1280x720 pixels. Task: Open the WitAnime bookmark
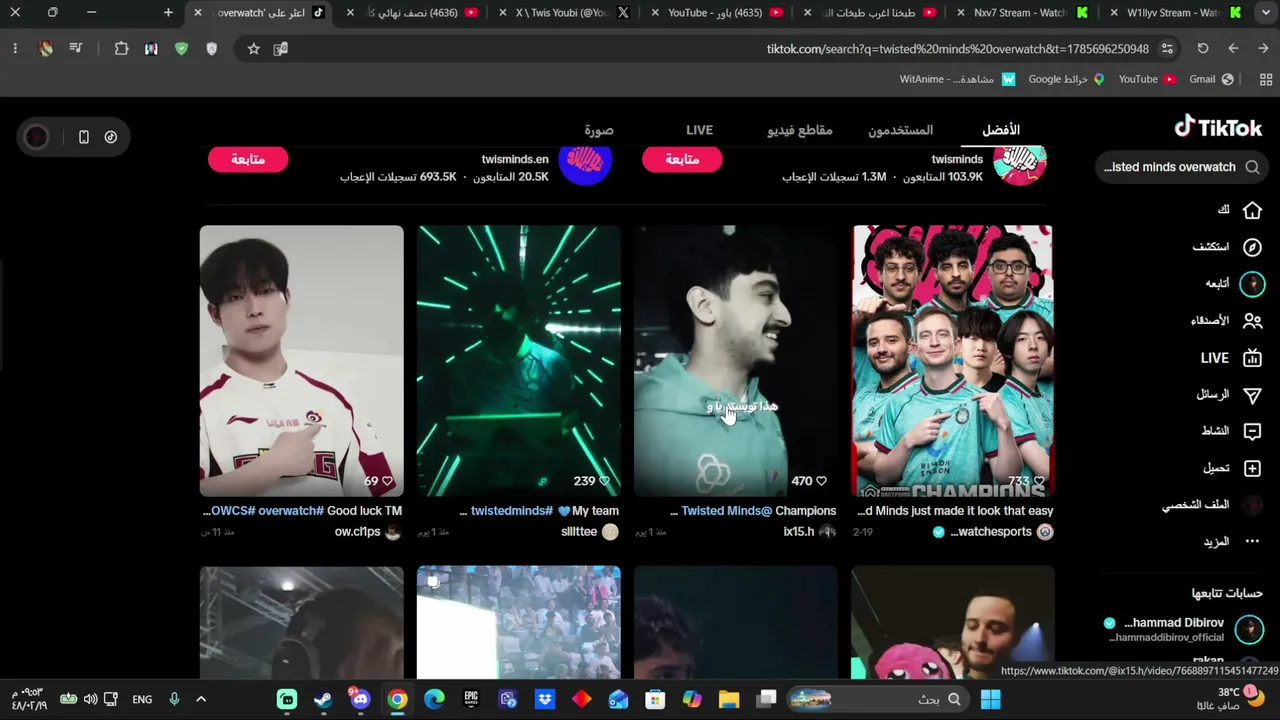click(958, 79)
